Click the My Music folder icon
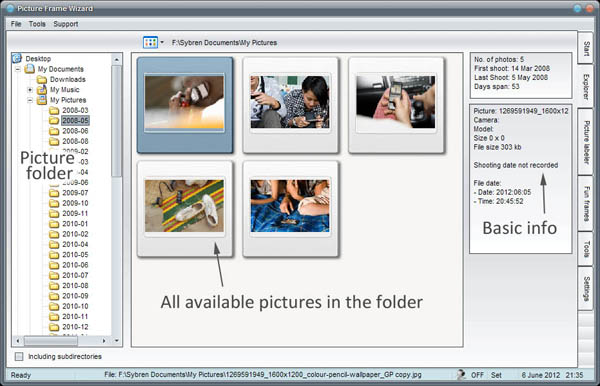Screen dimensions: 600x386 (x=42, y=90)
